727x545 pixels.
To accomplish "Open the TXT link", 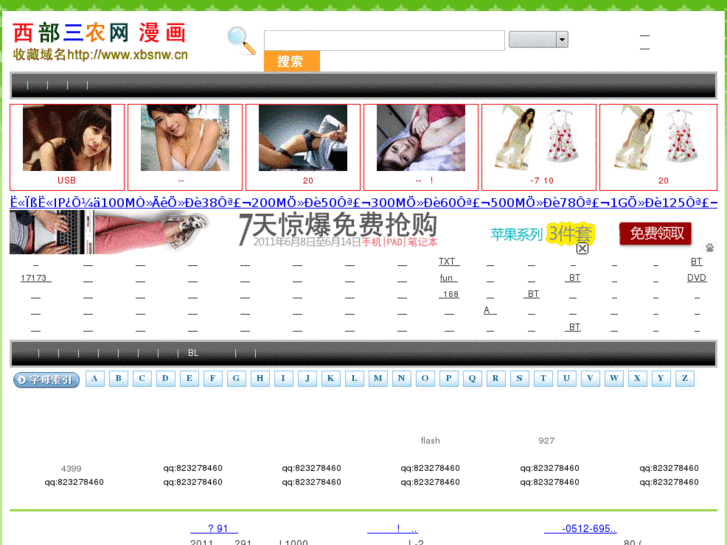I will point(448,262).
